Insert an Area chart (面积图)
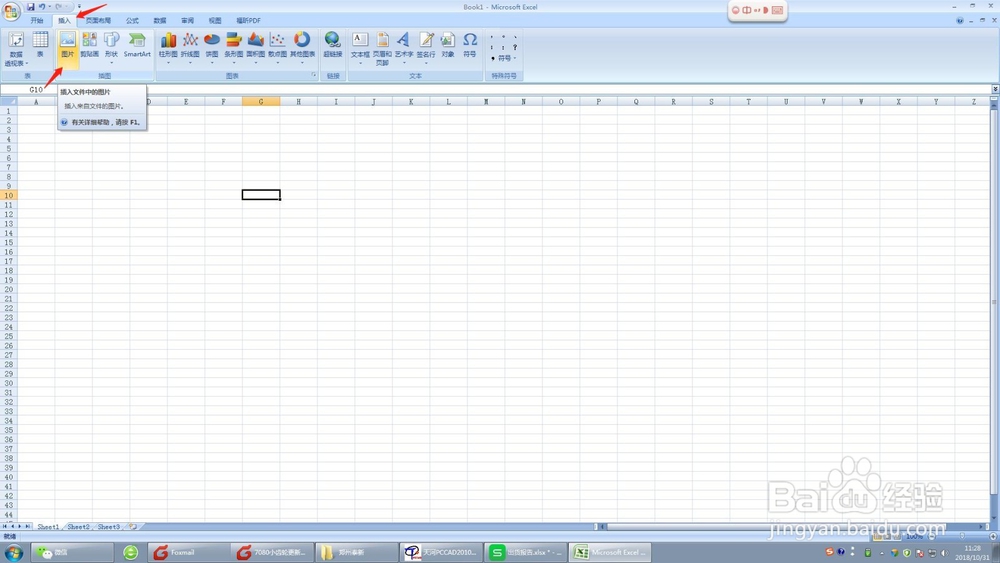The height and width of the screenshot is (563, 1000). [x=256, y=48]
